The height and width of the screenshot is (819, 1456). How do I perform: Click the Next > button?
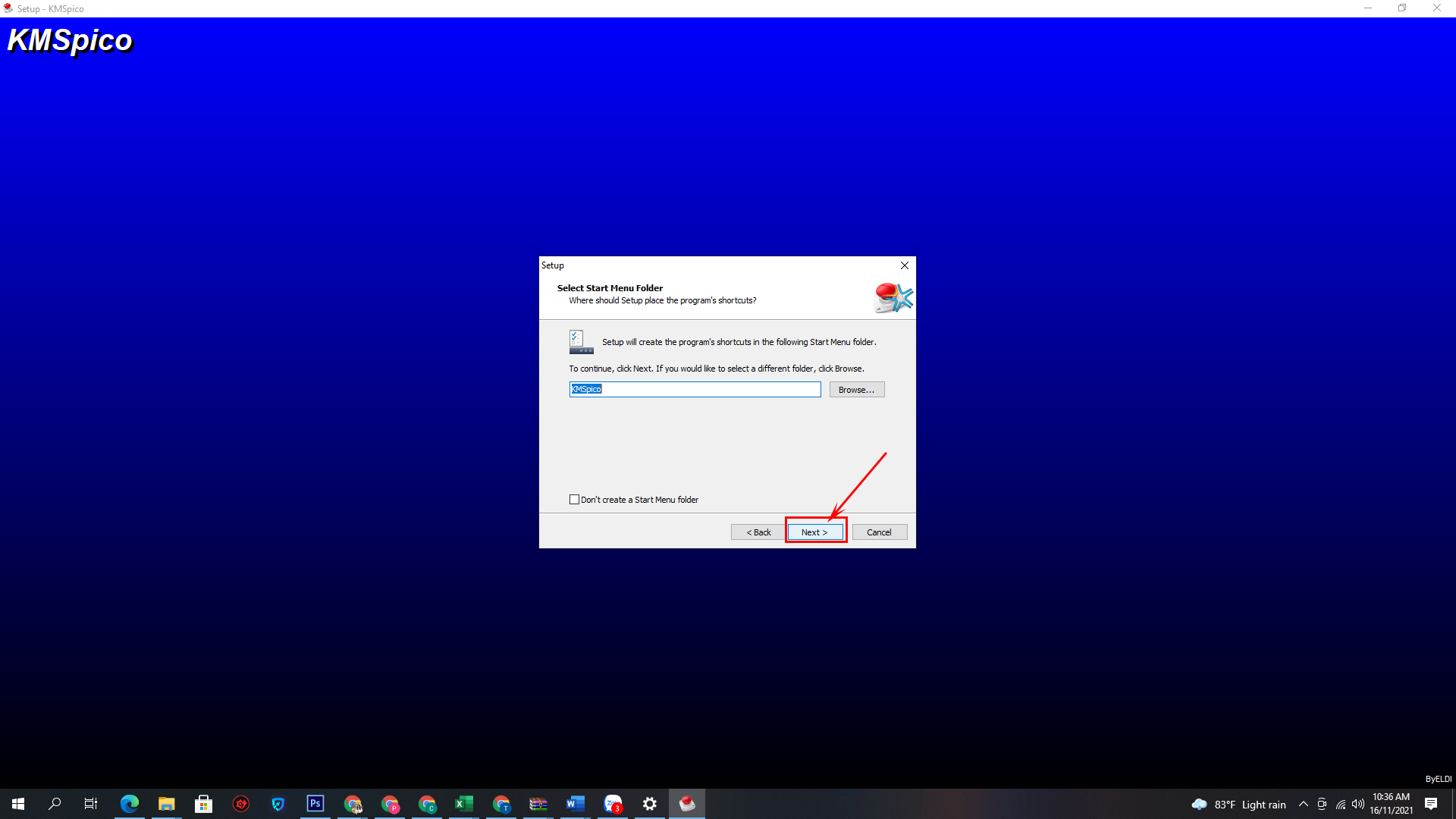point(814,532)
